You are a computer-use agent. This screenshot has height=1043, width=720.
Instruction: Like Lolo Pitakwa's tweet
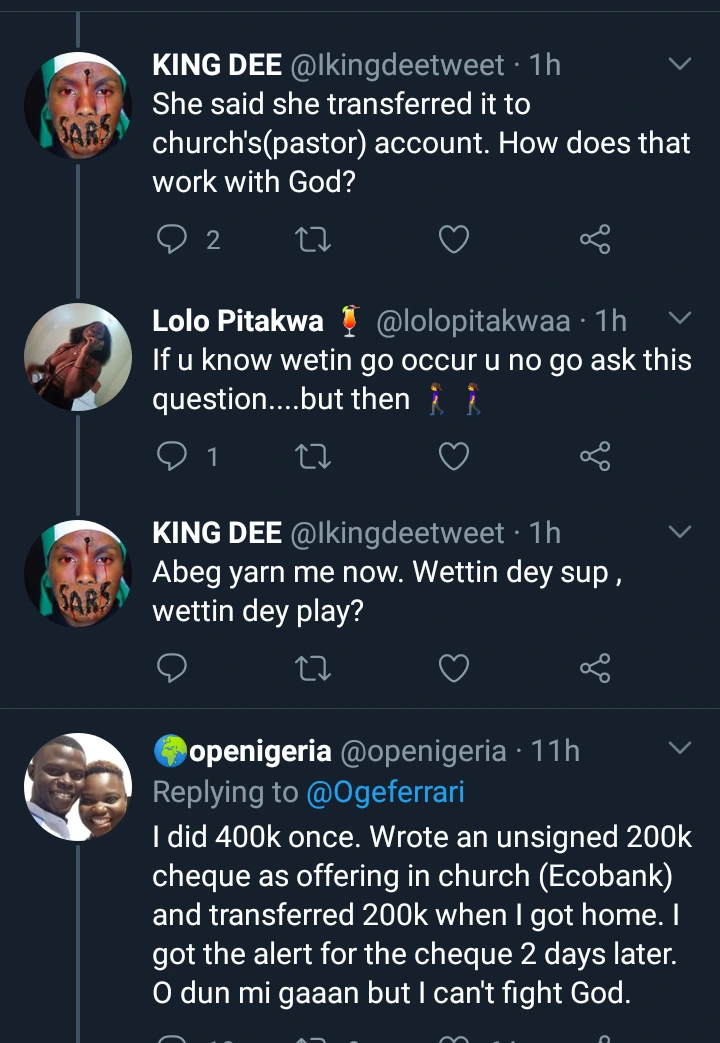click(454, 457)
